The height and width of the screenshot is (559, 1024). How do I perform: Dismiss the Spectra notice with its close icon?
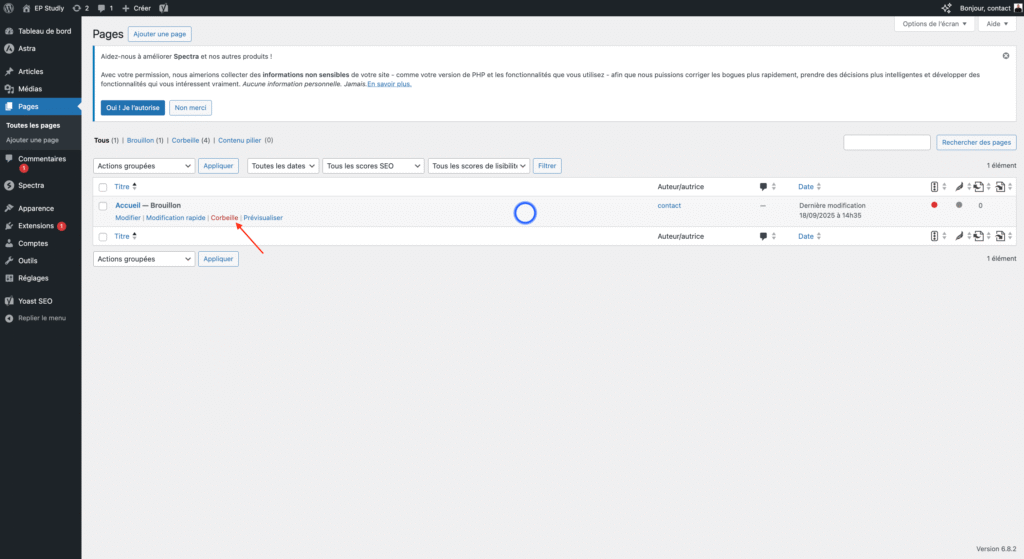point(1006,56)
